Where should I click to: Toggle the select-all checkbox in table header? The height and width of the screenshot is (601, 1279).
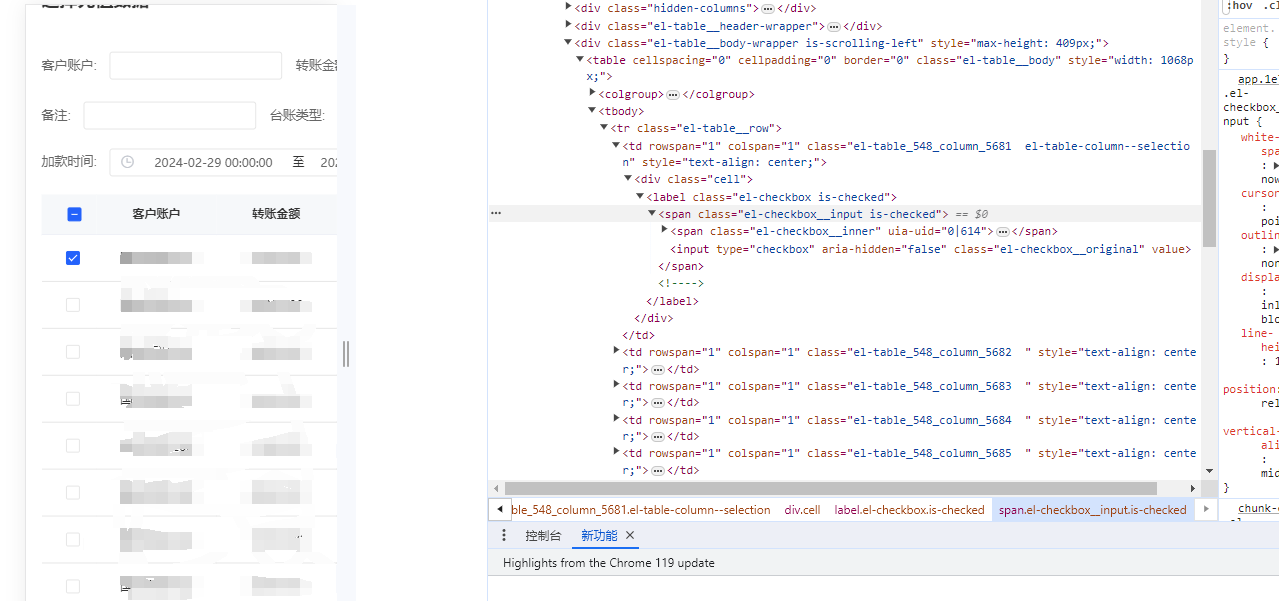click(74, 214)
